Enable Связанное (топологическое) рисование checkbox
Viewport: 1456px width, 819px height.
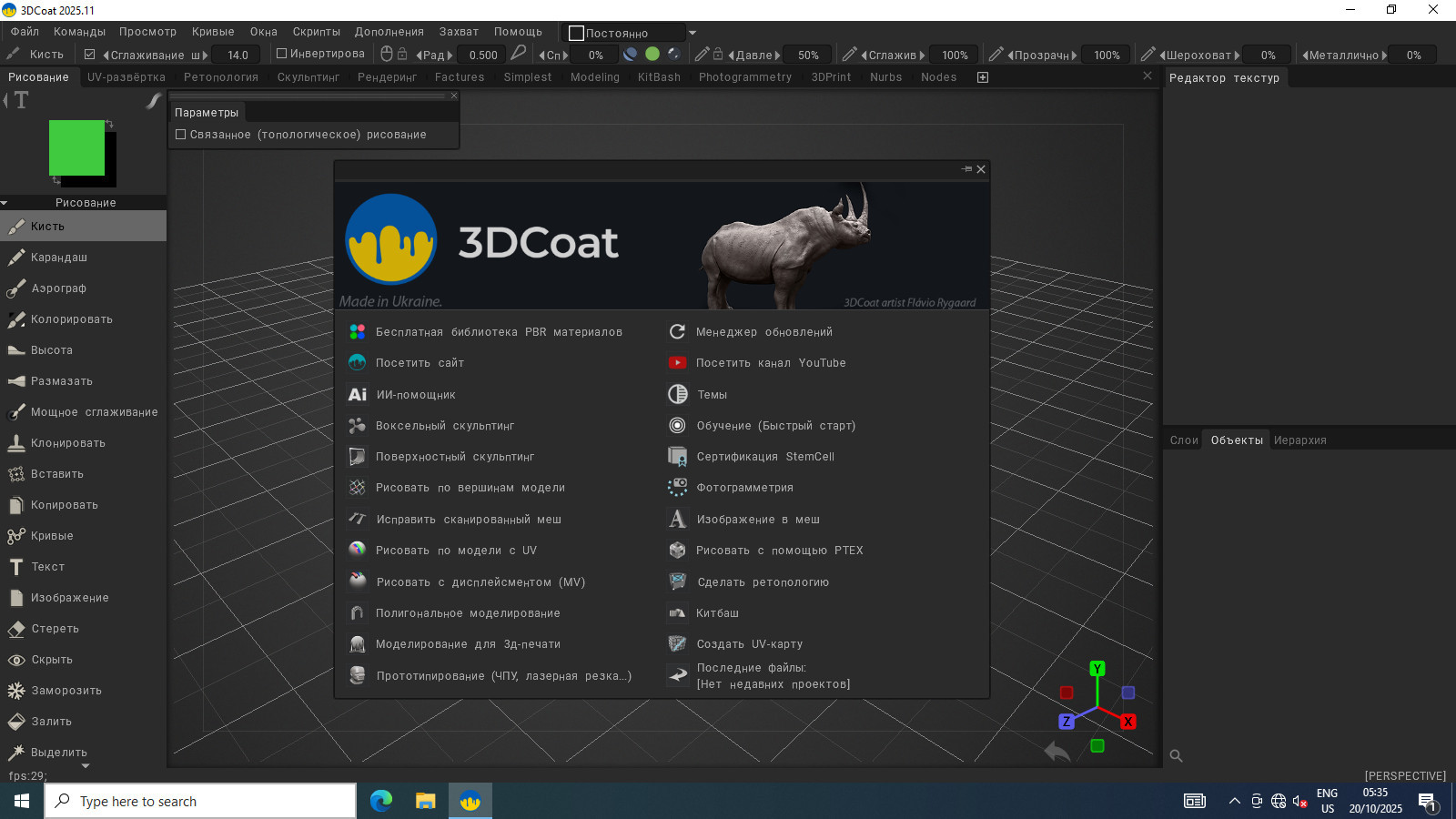pos(181,135)
